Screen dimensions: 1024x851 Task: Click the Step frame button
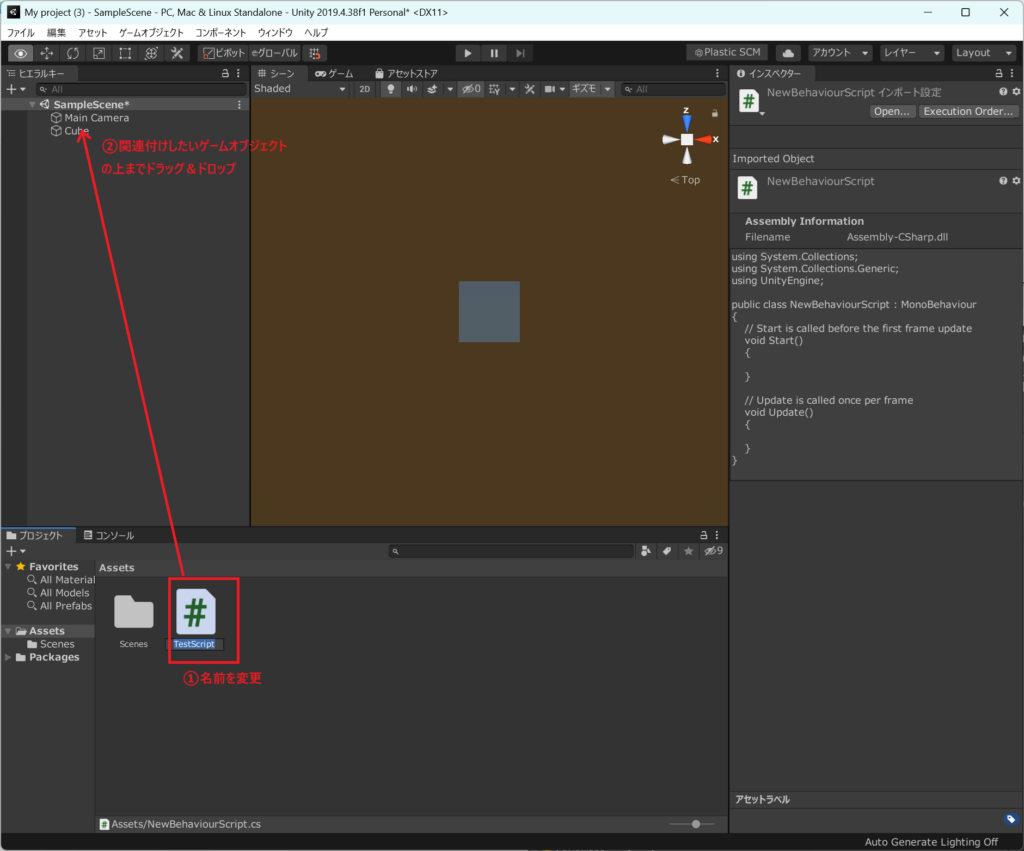(x=520, y=53)
